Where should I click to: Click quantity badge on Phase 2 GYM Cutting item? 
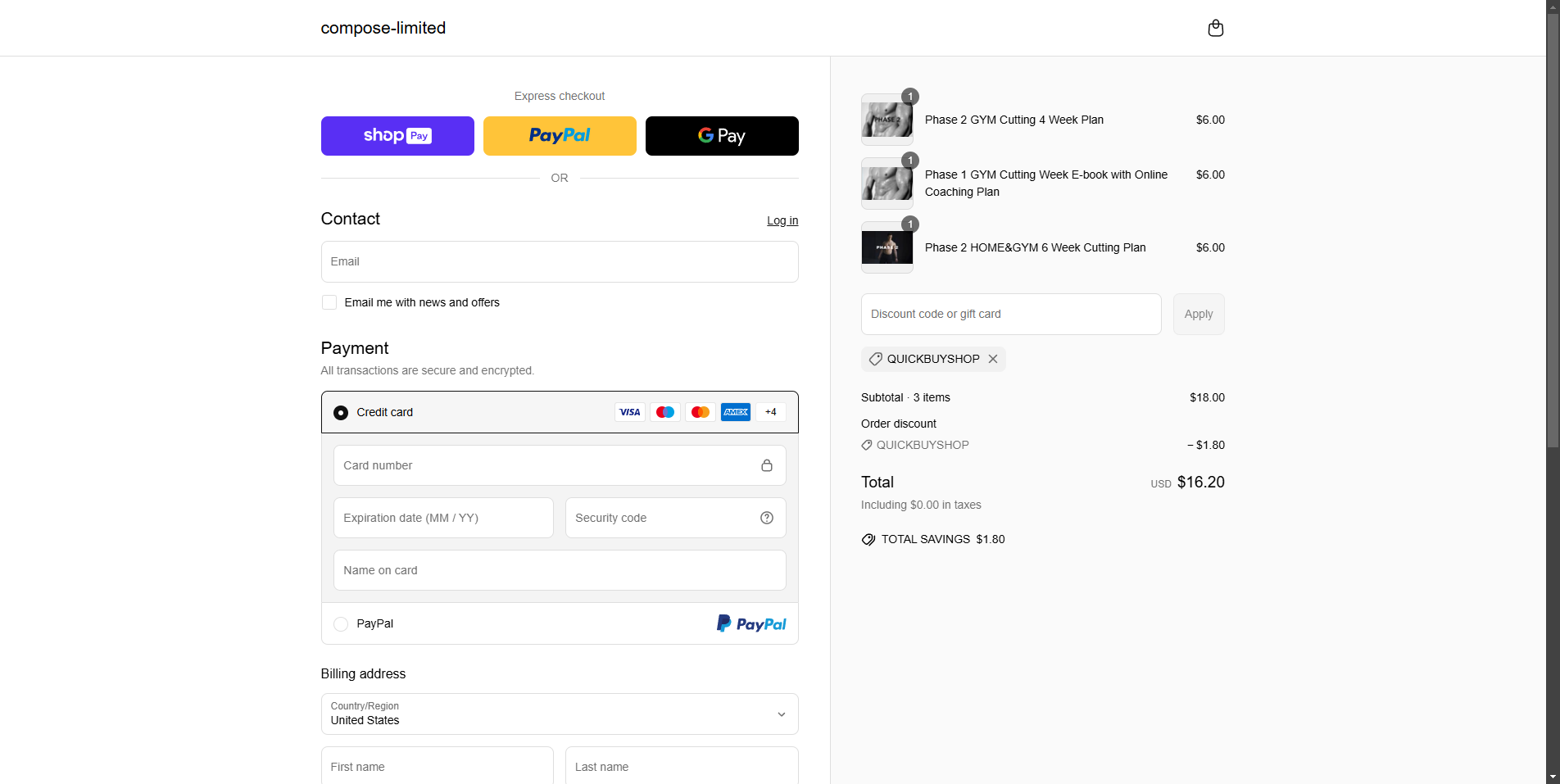(x=910, y=97)
